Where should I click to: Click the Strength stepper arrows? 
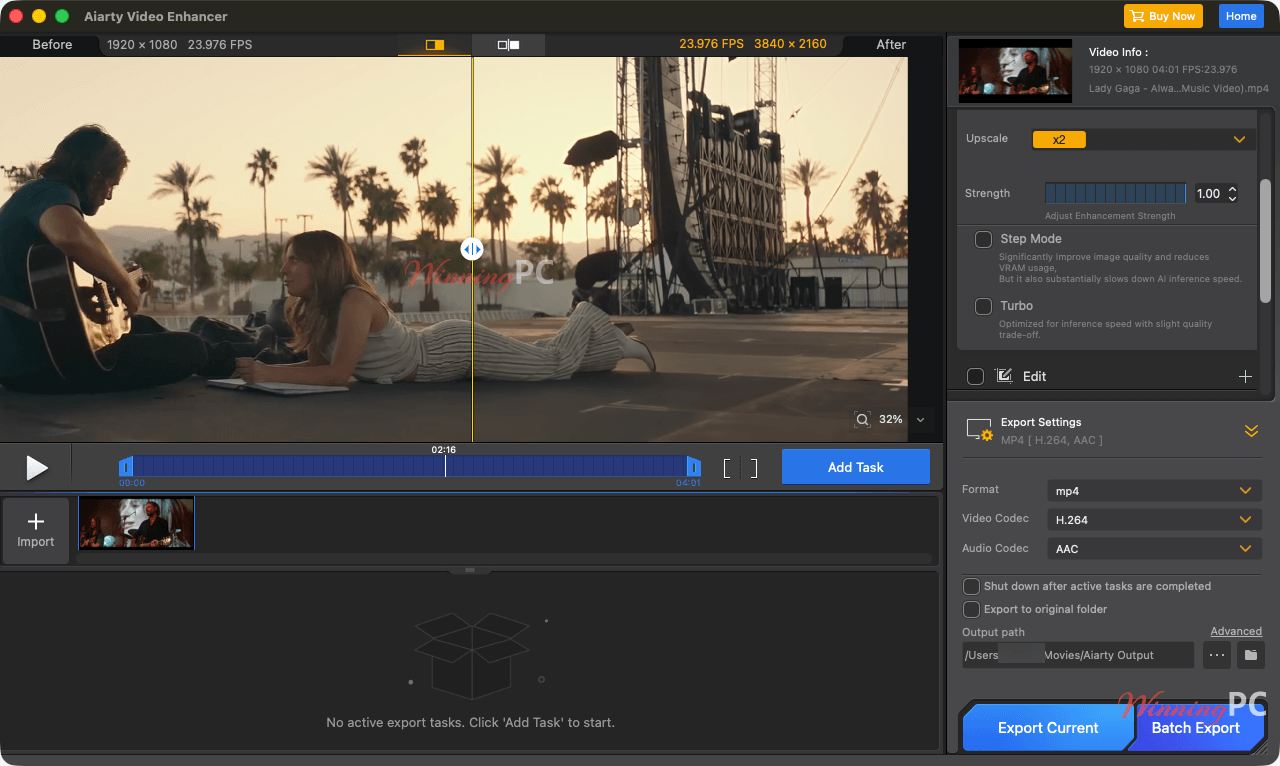click(1233, 194)
